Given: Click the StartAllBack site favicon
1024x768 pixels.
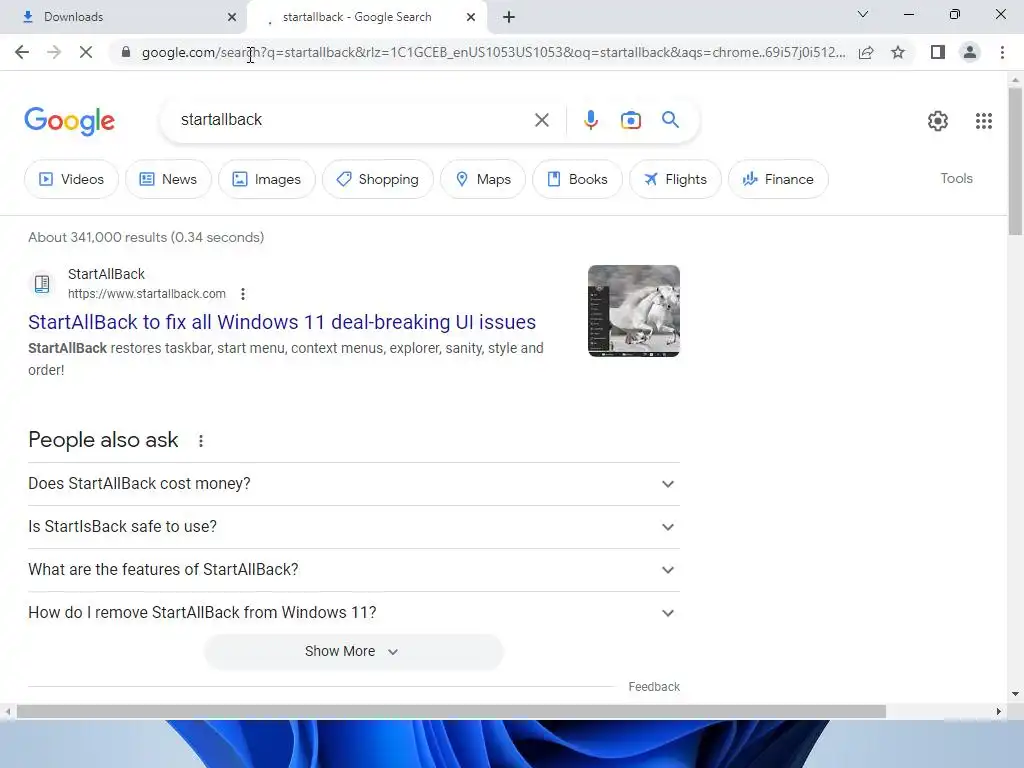Looking at the screenshot, I should pyautogui.click(x=42, y=284).
